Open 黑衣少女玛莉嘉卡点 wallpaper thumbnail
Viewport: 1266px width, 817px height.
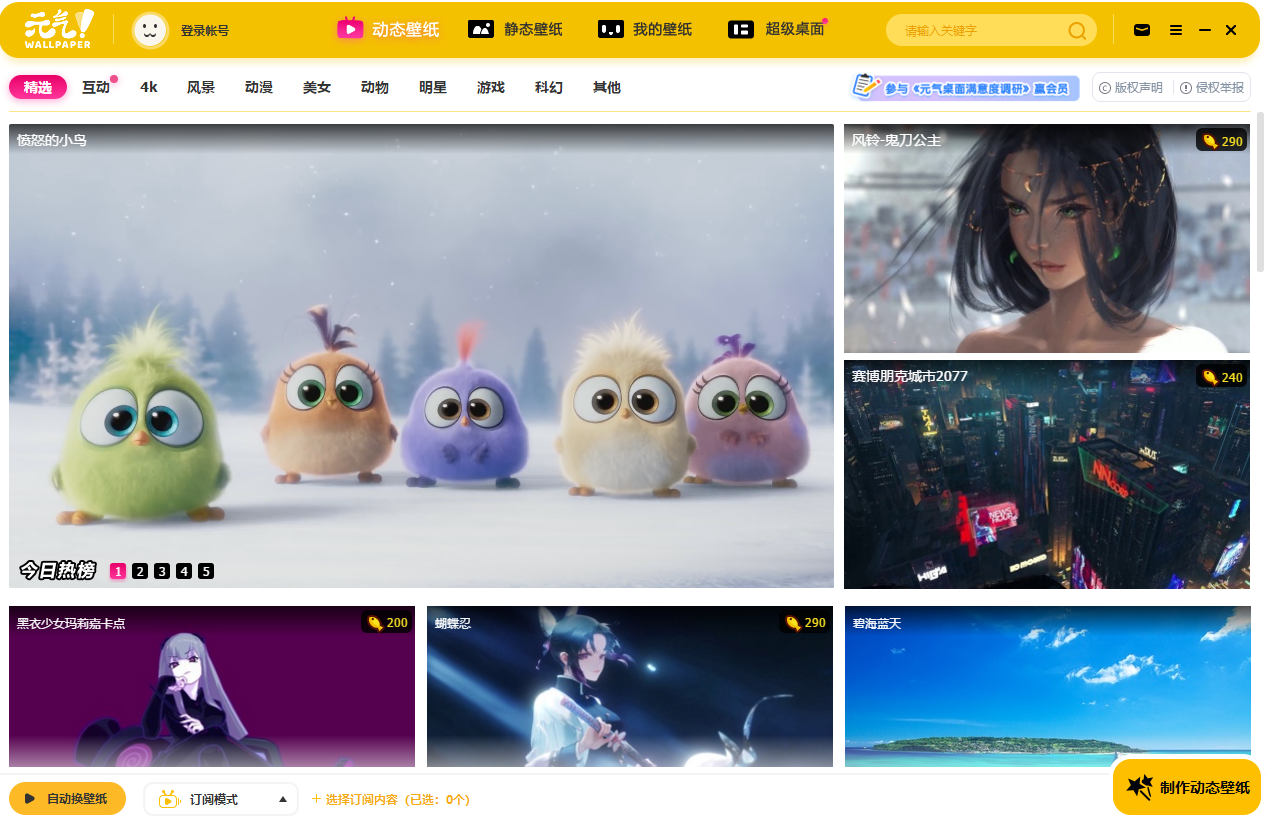[212, 686]
